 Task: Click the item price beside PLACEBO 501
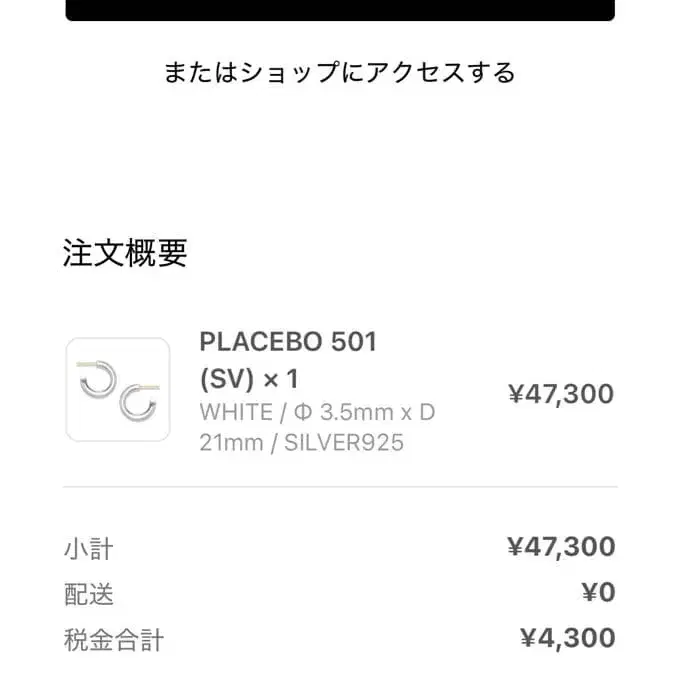560,394
